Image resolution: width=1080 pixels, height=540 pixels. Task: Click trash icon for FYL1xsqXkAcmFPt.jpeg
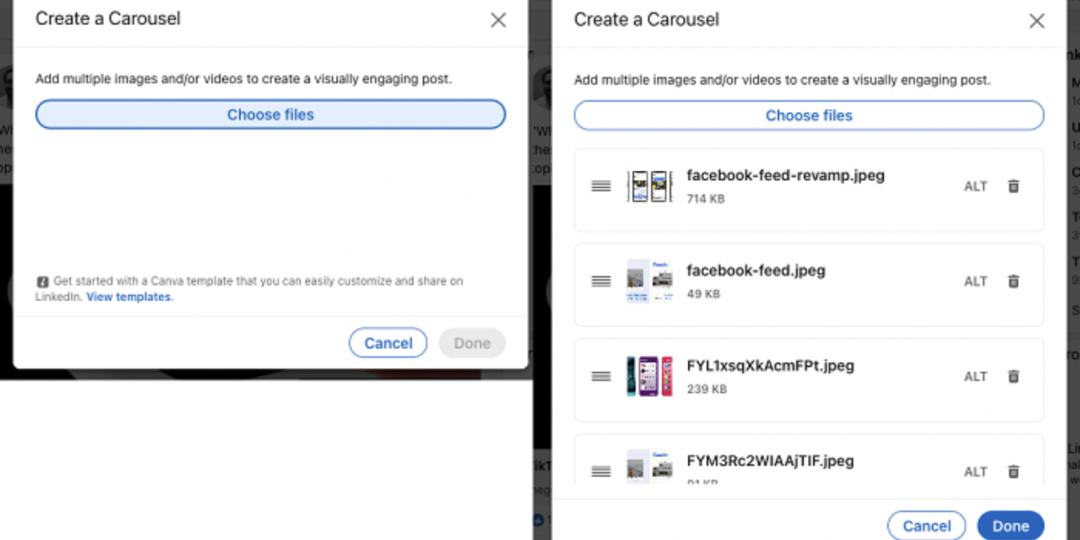point(1013,377)
